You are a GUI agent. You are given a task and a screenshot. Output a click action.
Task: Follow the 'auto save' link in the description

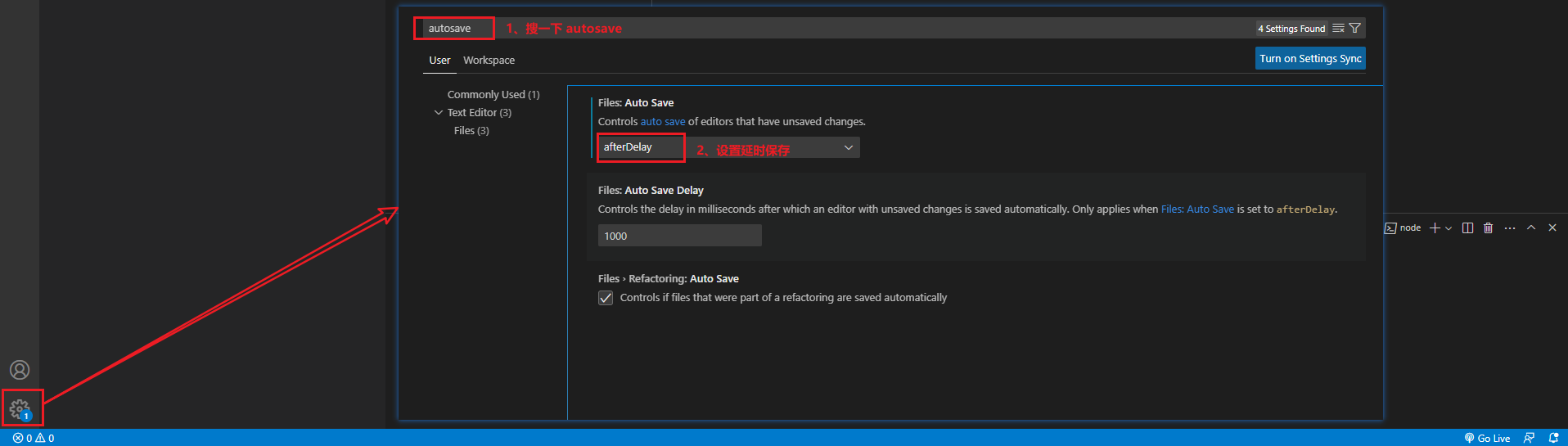click(663, 121)
